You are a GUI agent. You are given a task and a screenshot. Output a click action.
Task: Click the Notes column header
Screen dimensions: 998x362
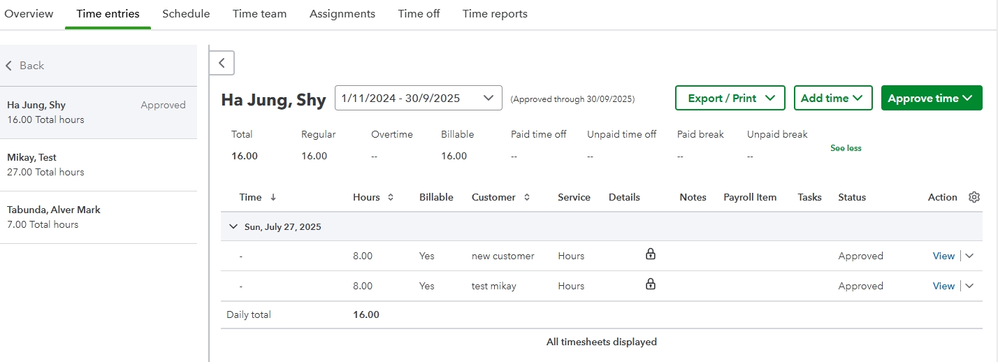[x=693, y=197]
